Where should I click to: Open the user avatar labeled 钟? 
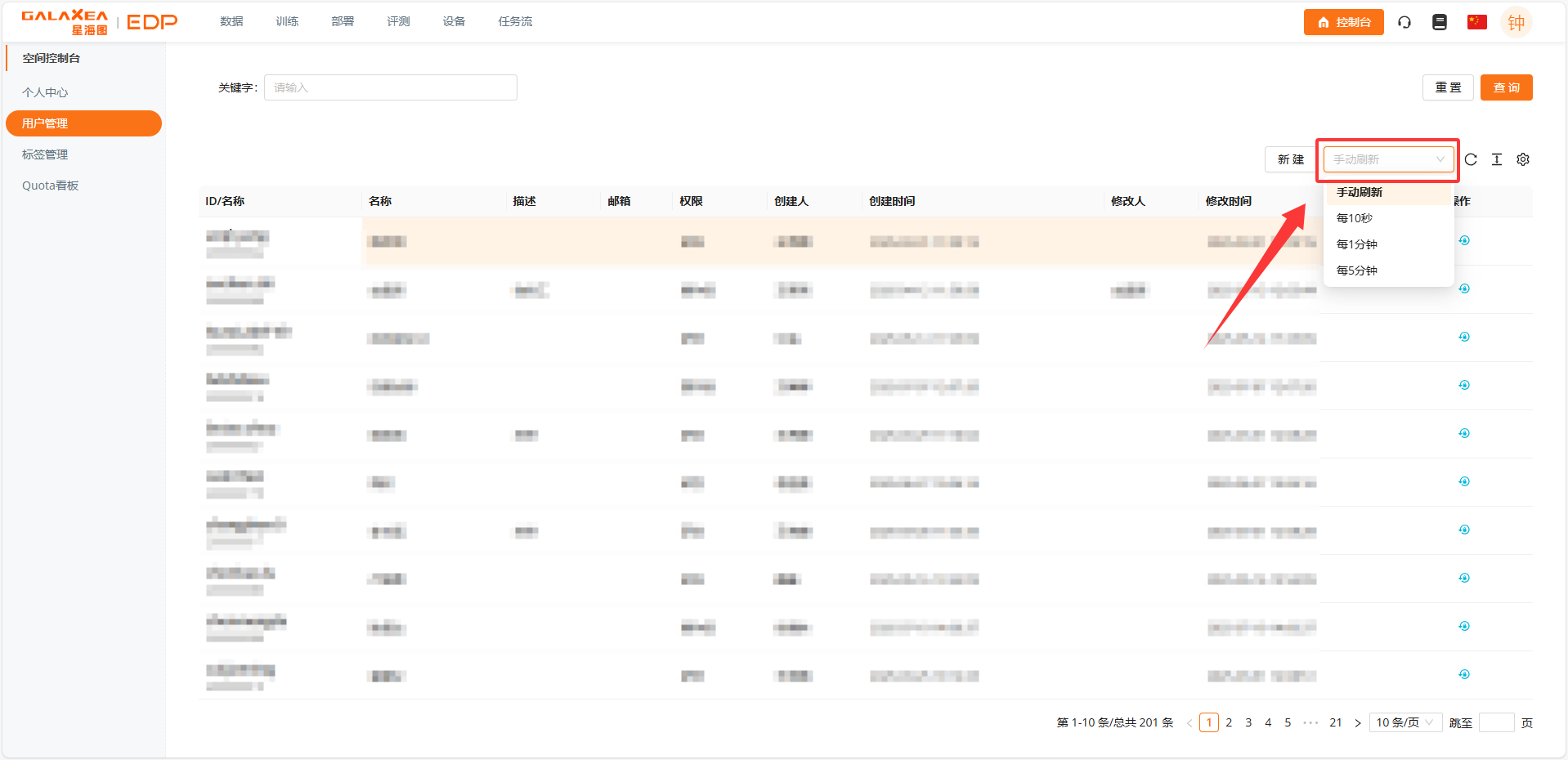pyautogui.click(x=1516, y=22)
